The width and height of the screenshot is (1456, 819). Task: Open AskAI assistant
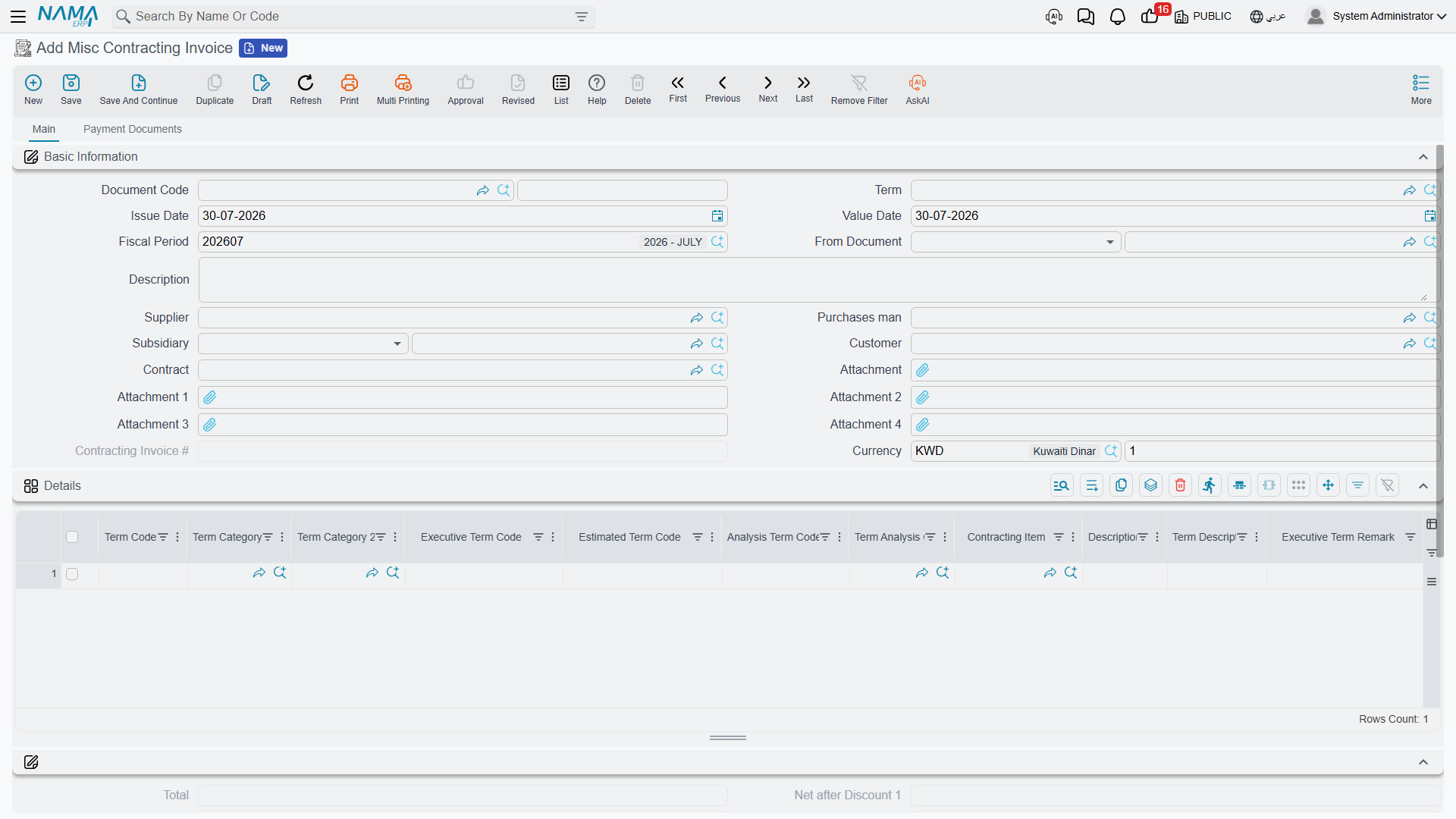[918, 89]
